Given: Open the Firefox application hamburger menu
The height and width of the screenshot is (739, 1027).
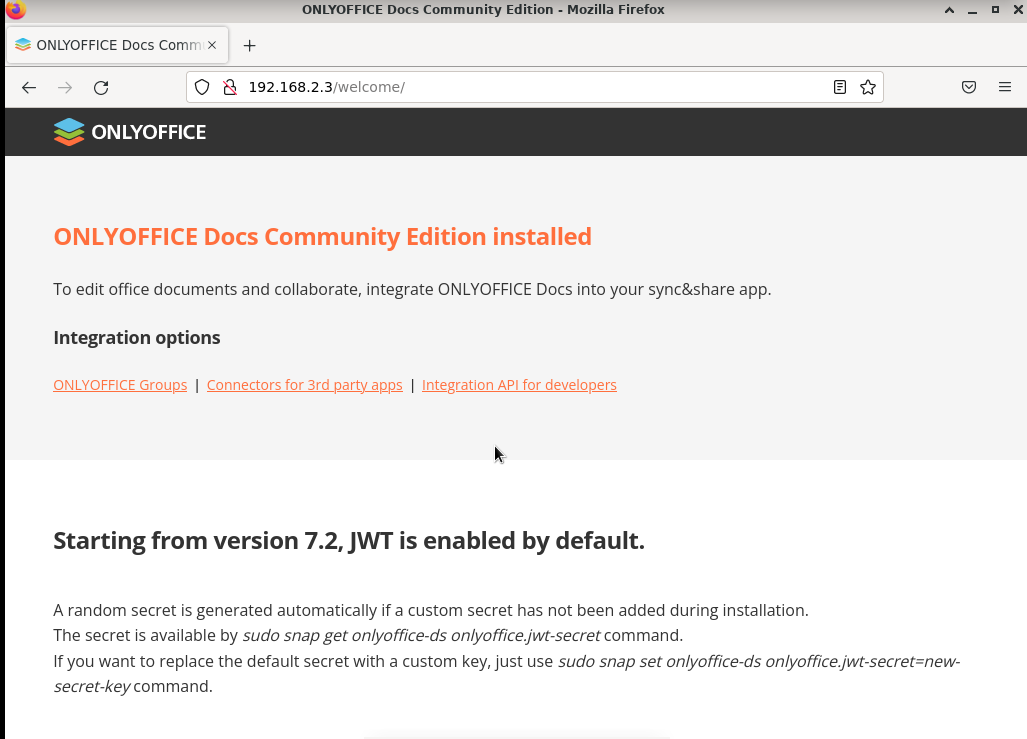Looking at the screenshot, I should (x=1005, y=87).
